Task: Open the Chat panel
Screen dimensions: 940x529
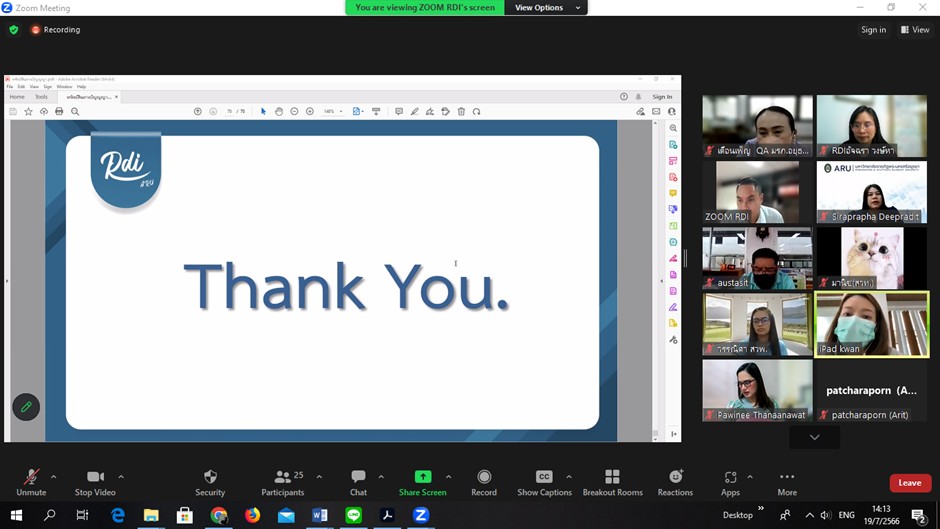Action: (x=358, y=483)
